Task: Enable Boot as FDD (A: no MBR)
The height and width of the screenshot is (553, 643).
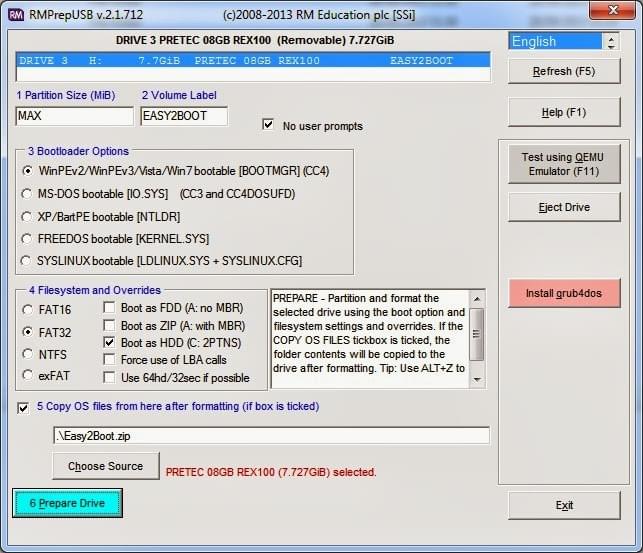Action: coord(109,307)
